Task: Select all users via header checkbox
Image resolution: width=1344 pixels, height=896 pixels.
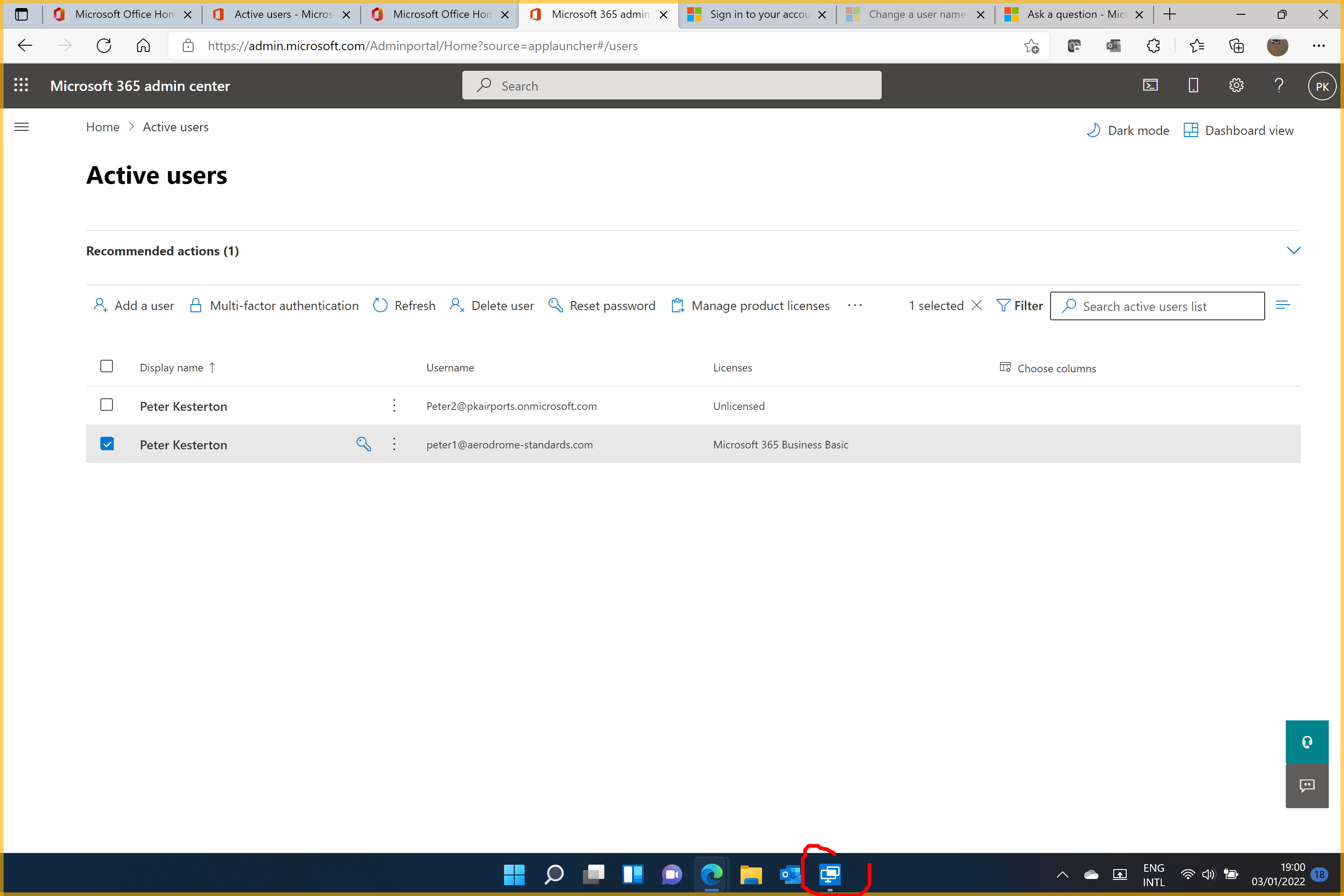Action: coord(107,366)
